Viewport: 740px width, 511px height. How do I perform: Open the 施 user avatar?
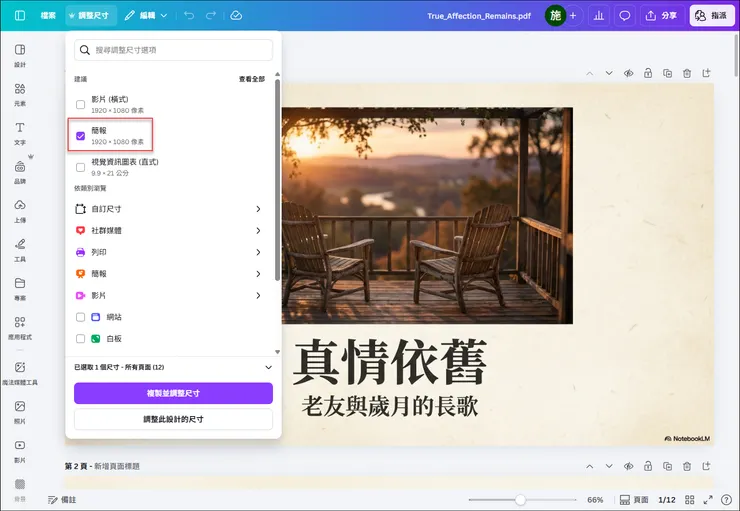[555, 16]
